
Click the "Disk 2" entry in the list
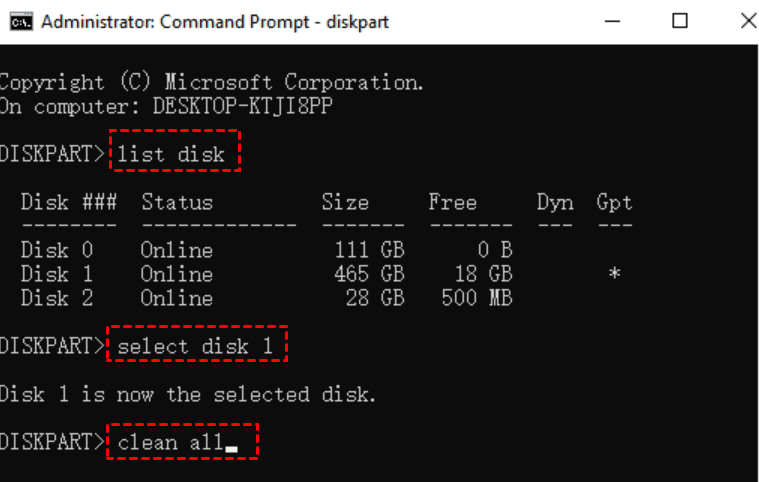pyautogui.click(x=58, y=298)
